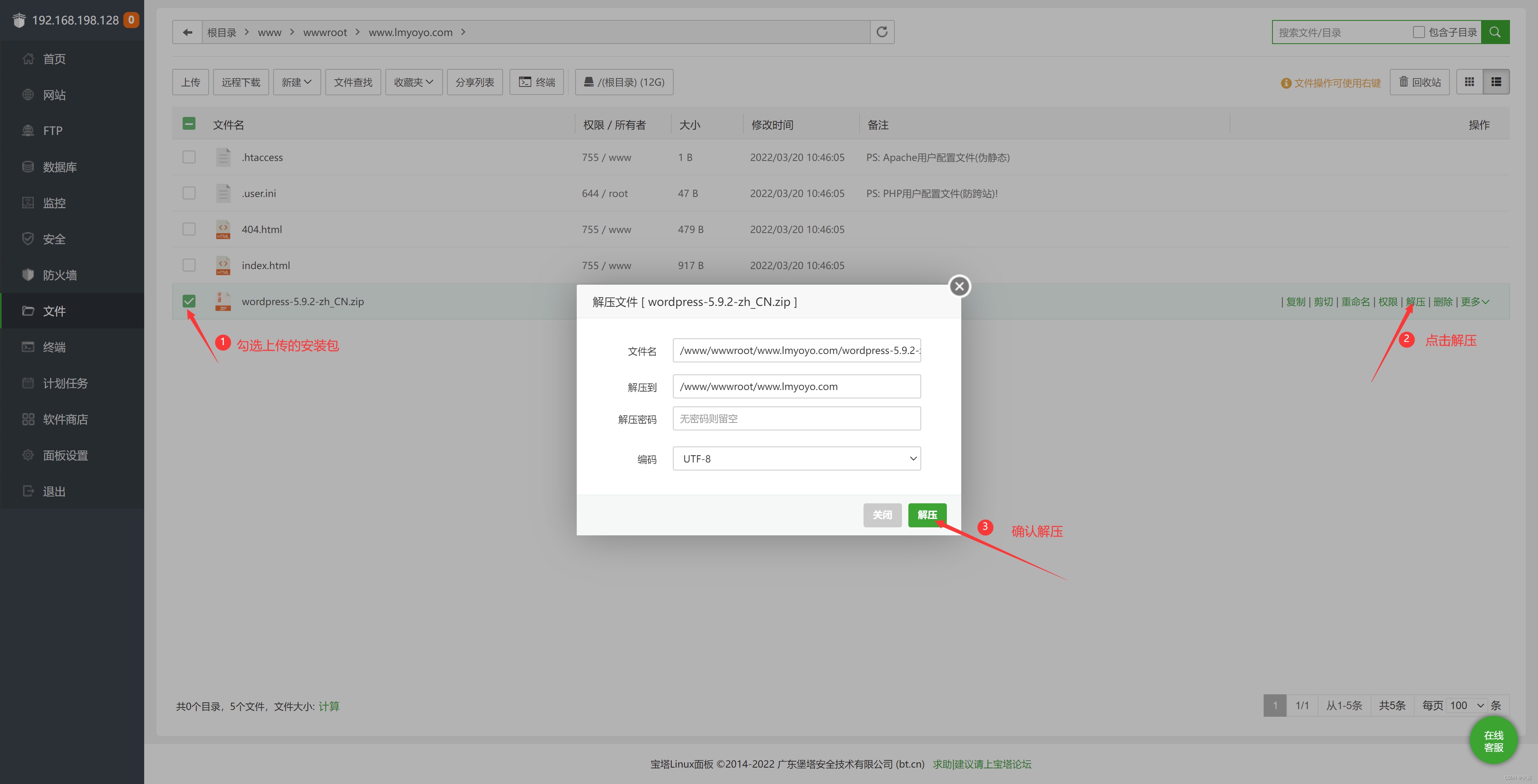Image resolution: width=1538 pixels, height=784 pixels.
Task: Uncheck the wordpress-5.9.2-zh_CN.zip checkbox
Action: (x=189, y=301)
